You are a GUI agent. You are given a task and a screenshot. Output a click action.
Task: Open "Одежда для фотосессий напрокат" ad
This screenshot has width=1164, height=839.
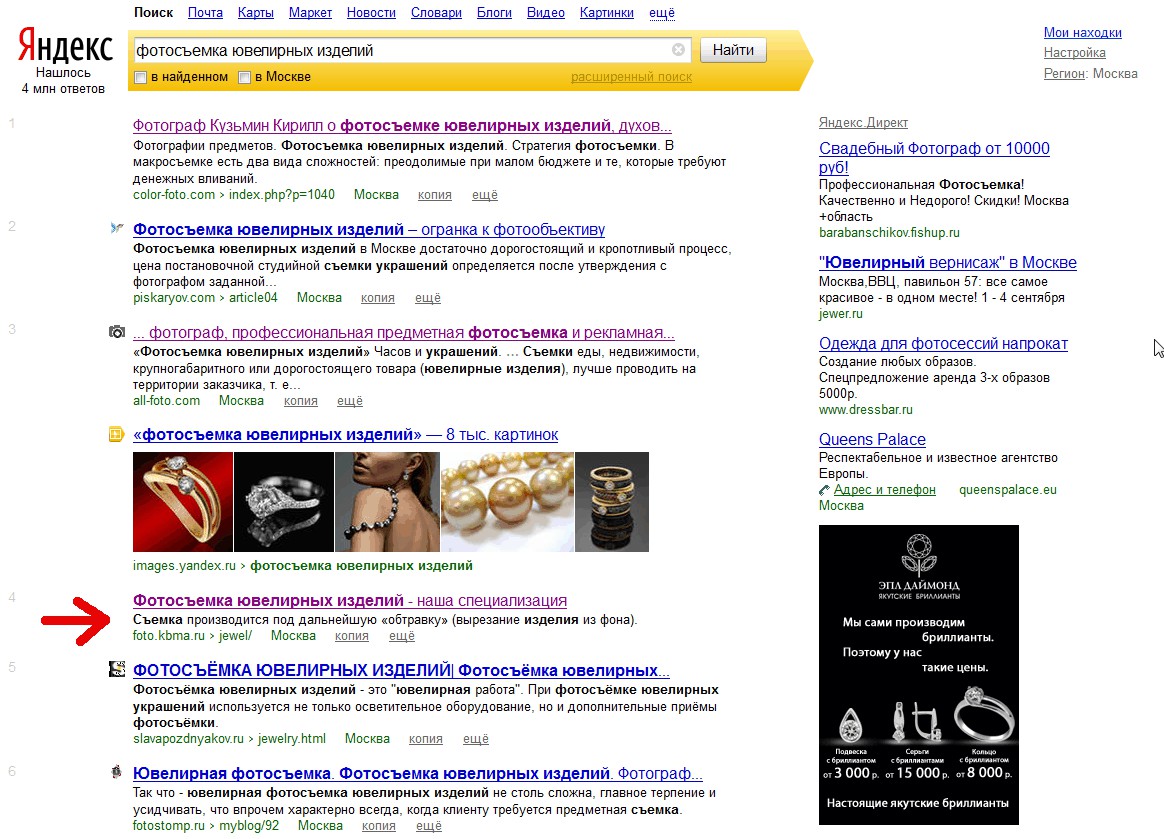(x=943, y=344)
